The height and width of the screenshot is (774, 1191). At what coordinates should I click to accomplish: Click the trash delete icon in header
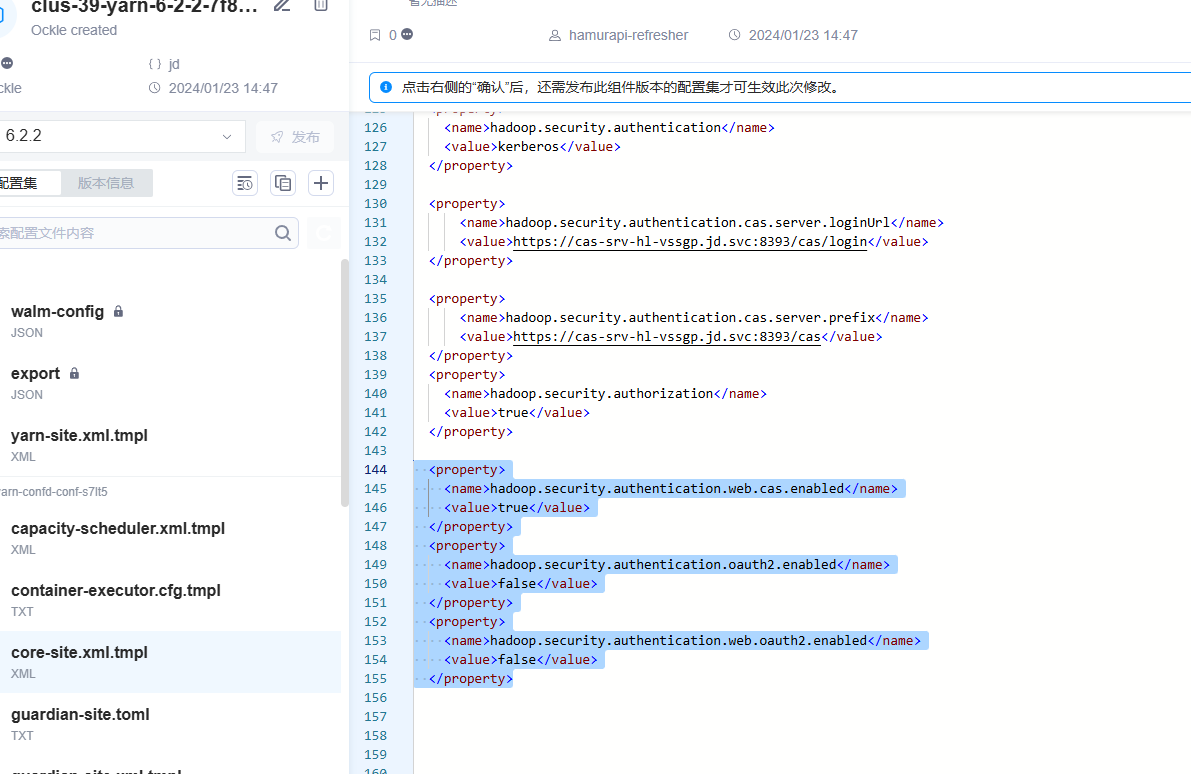(321, 5)
